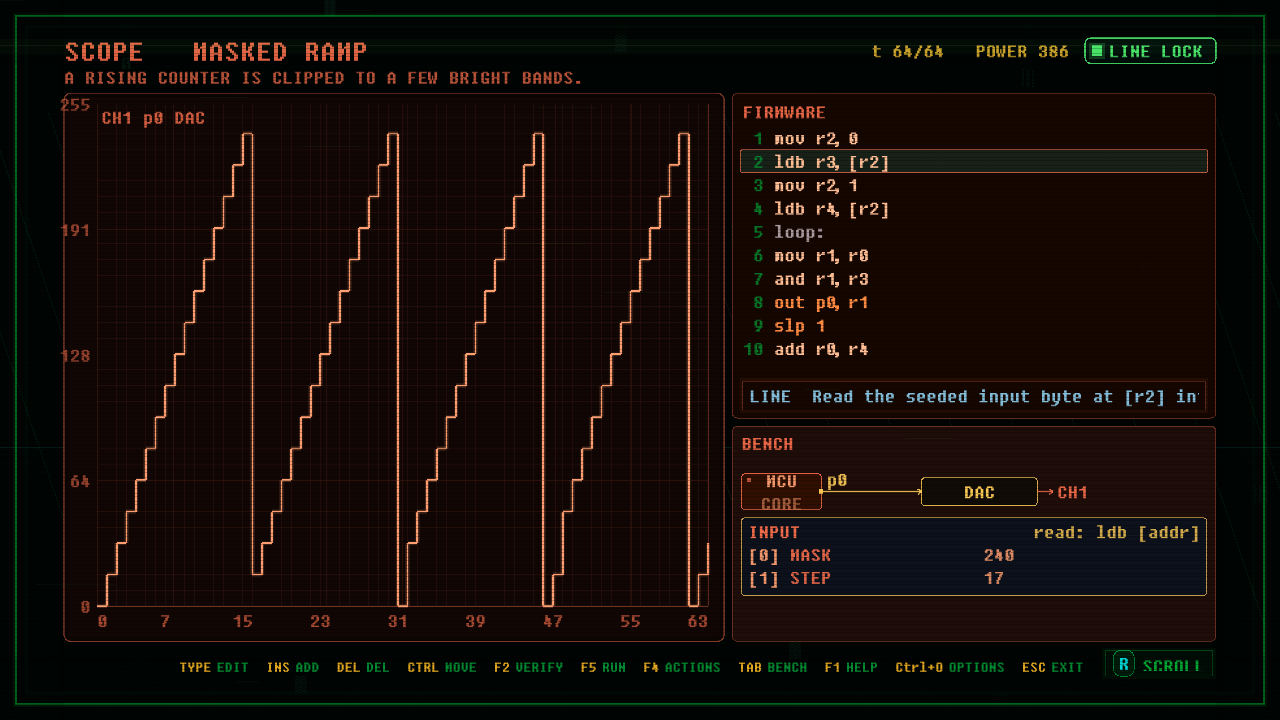1280x720 pixels.
Task: Click the DAC block in bench
Action: pos(979,492)
